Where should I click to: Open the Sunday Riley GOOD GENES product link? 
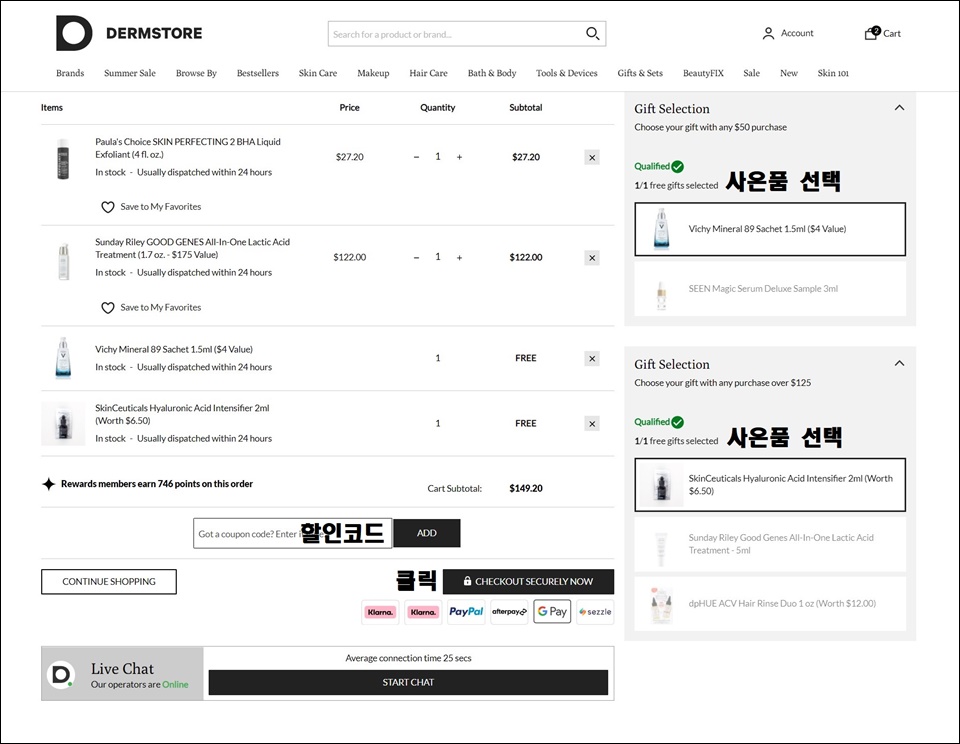(x=192, y=249)
